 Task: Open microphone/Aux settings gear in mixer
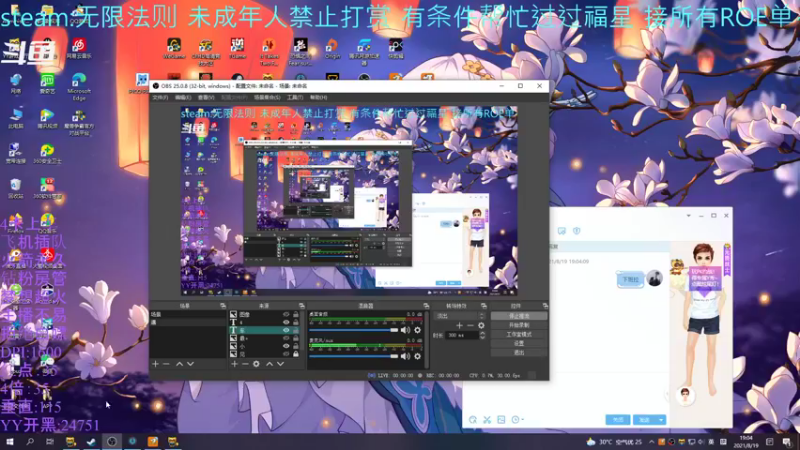(417, 356)
